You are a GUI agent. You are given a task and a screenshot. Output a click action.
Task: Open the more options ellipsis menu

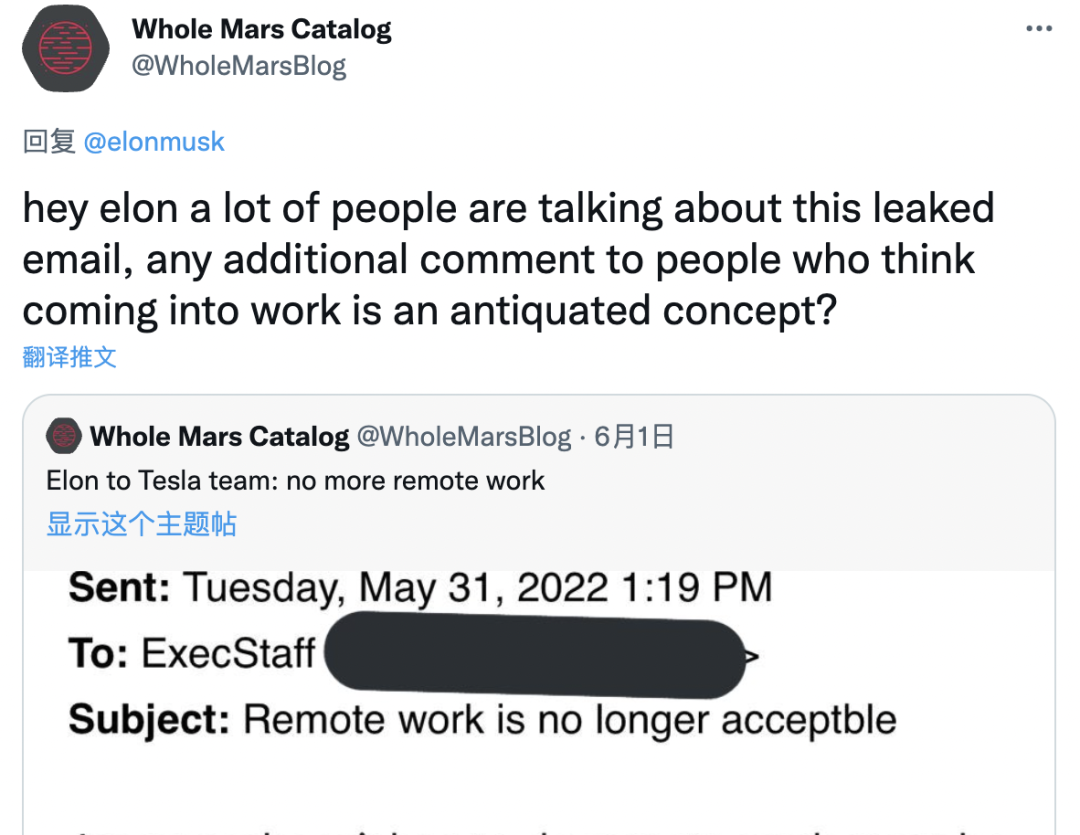click(1039, 28)
